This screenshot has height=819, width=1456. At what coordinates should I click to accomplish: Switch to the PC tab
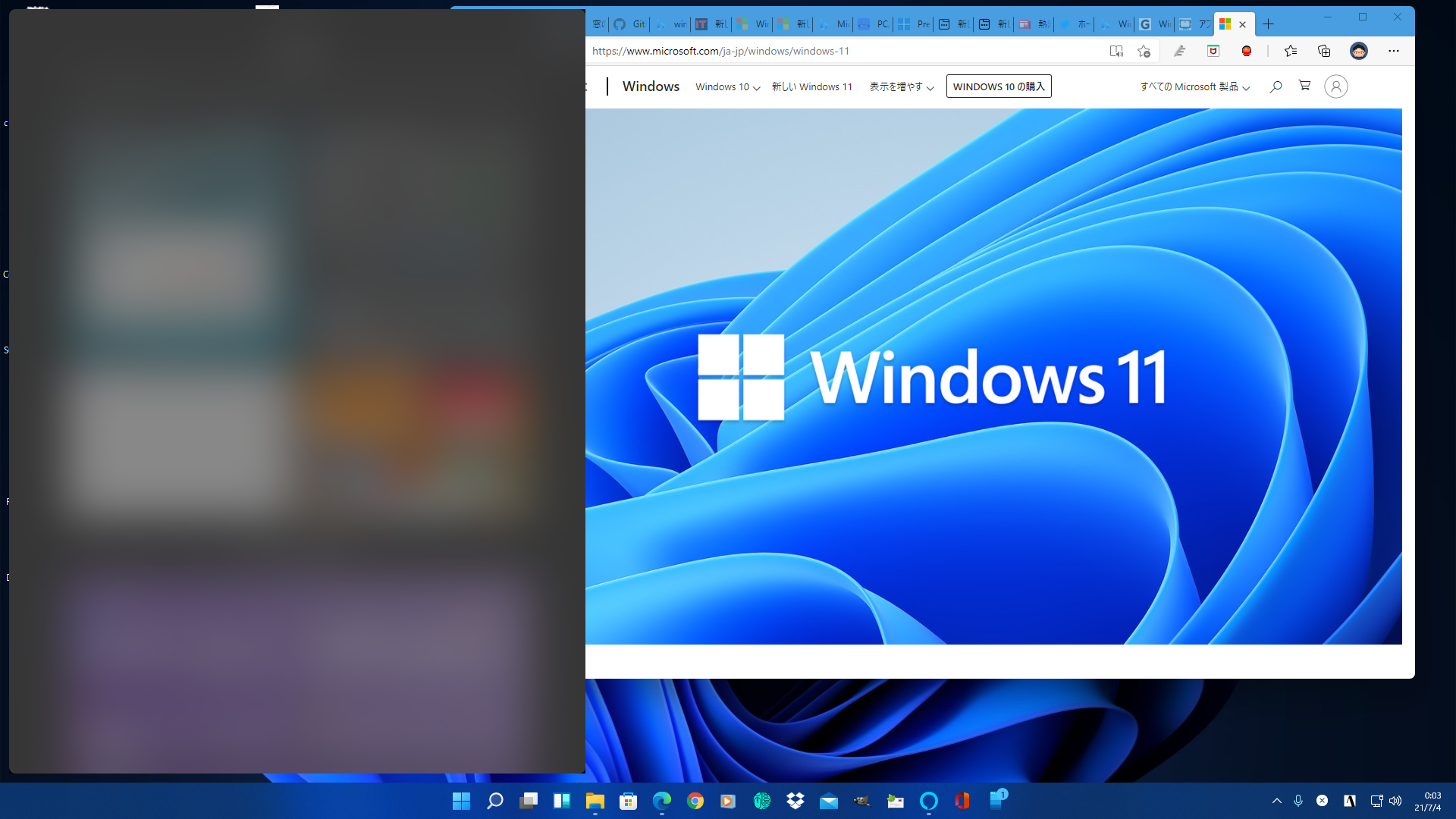873,24
